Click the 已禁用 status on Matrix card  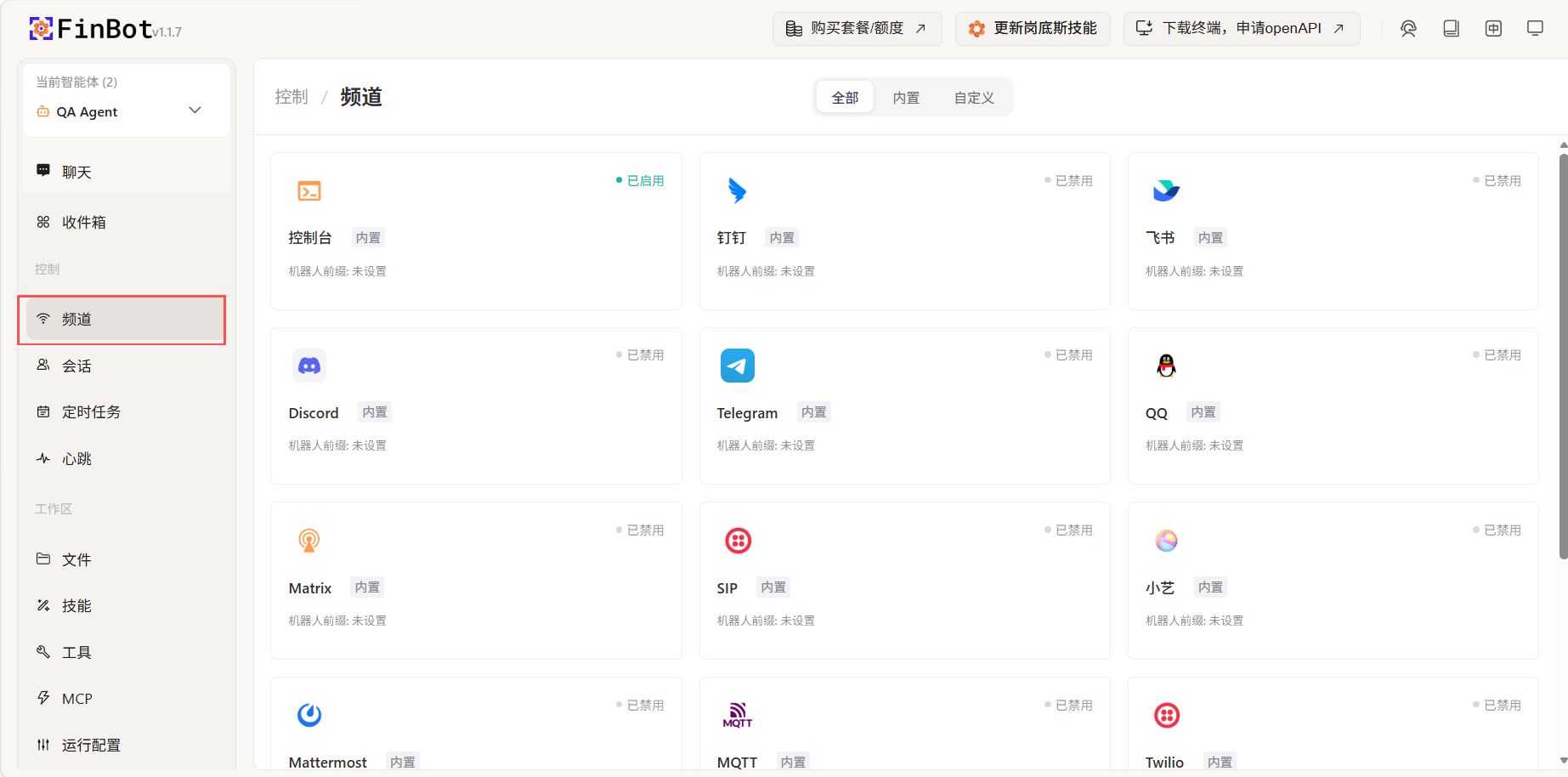640,530
